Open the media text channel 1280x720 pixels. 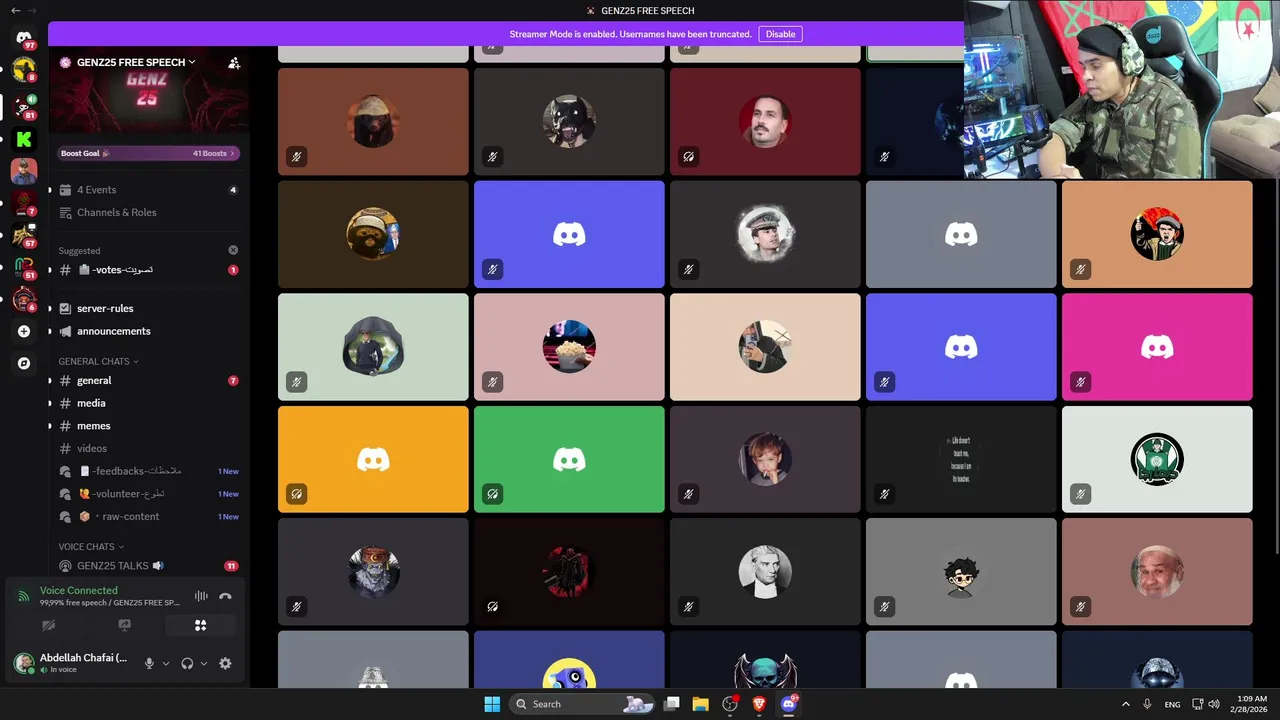point(148,403)
